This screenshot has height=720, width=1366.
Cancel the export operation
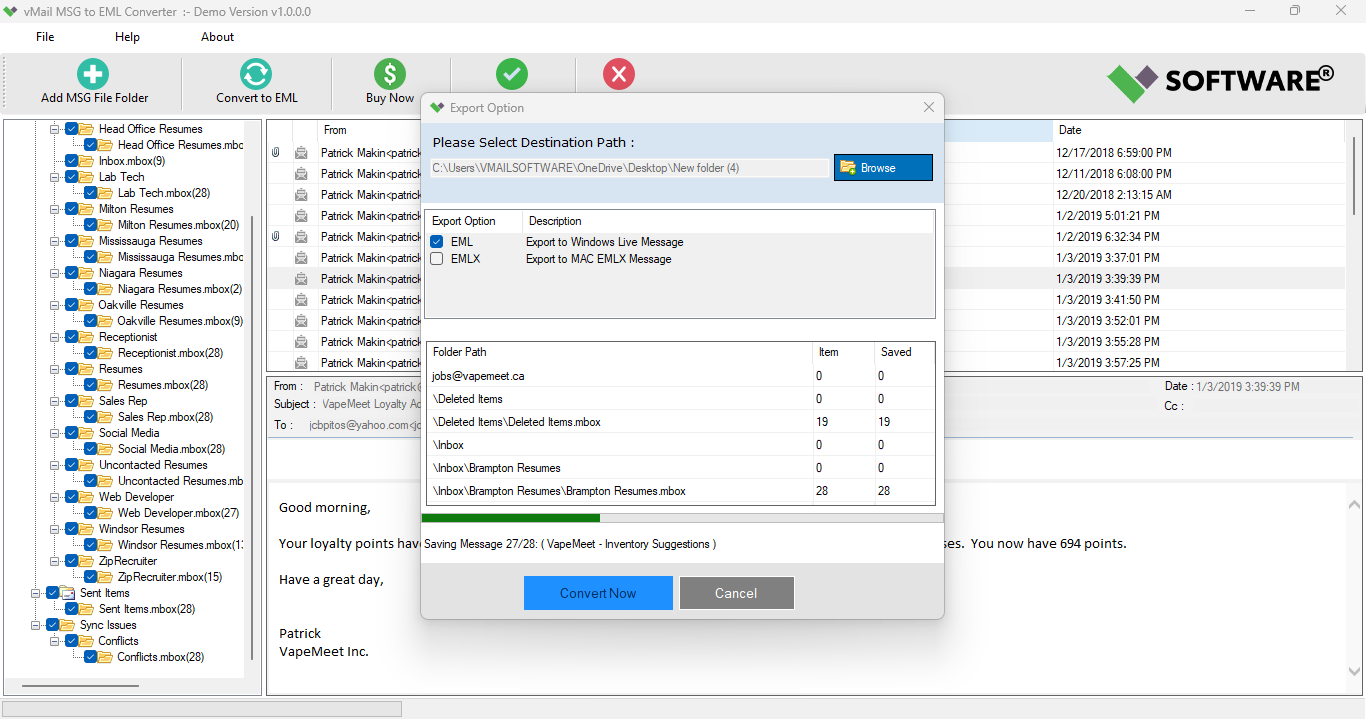click(x=736, y=592)
